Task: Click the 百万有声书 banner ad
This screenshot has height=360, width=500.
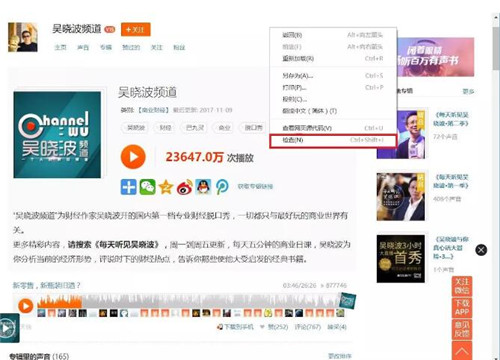Action: tap(435, 57)
